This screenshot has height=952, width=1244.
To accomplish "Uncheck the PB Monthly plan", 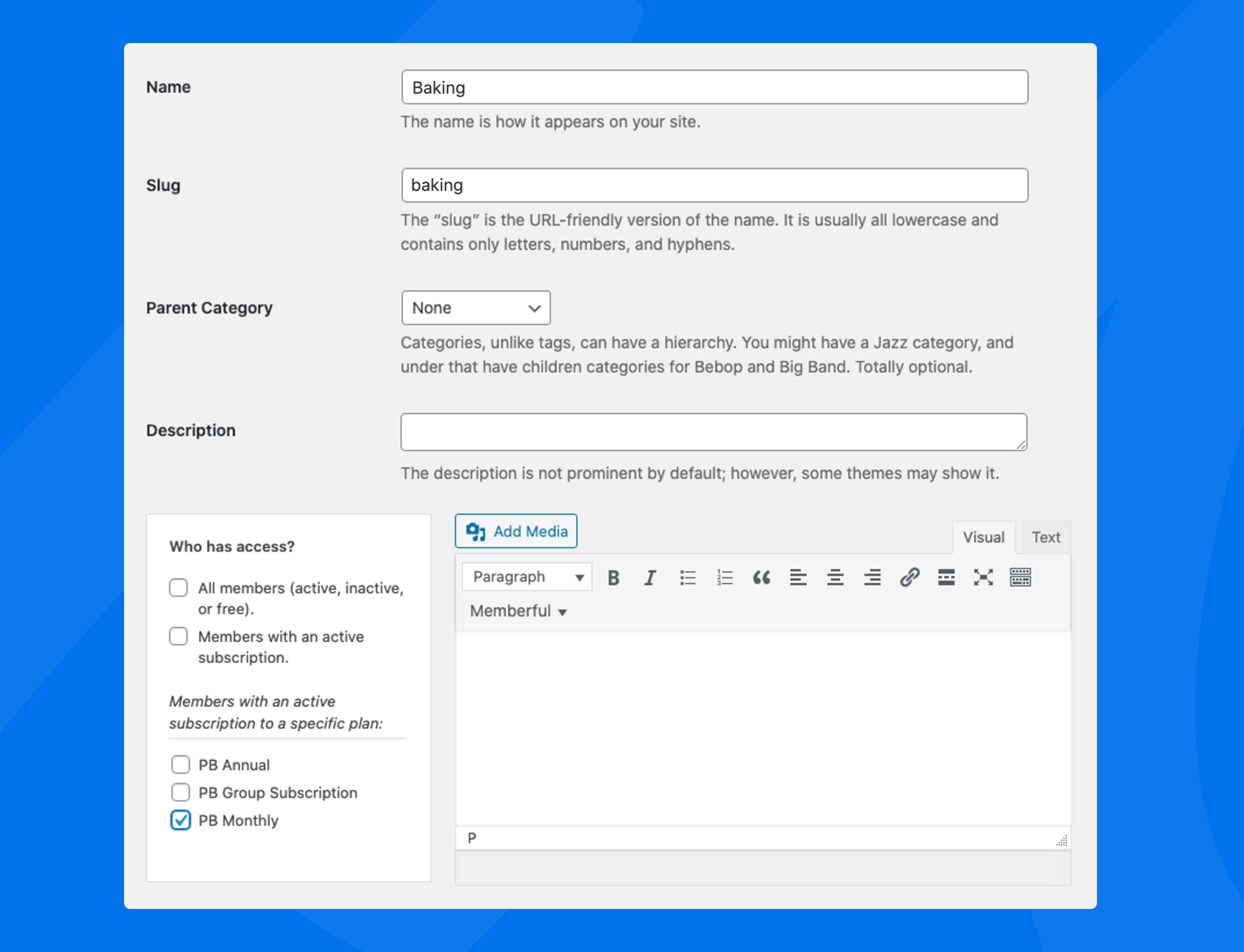I will tap(181, 820).
